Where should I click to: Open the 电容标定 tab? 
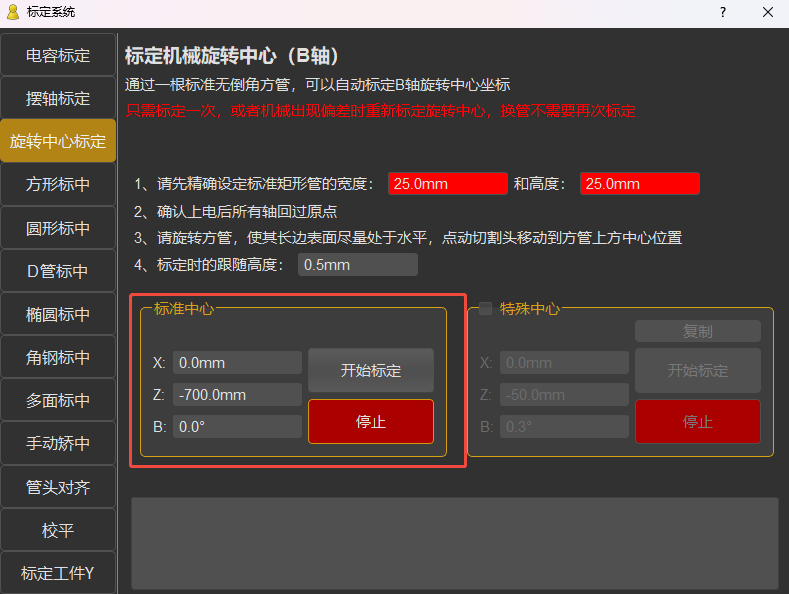[x=58, y=55]
